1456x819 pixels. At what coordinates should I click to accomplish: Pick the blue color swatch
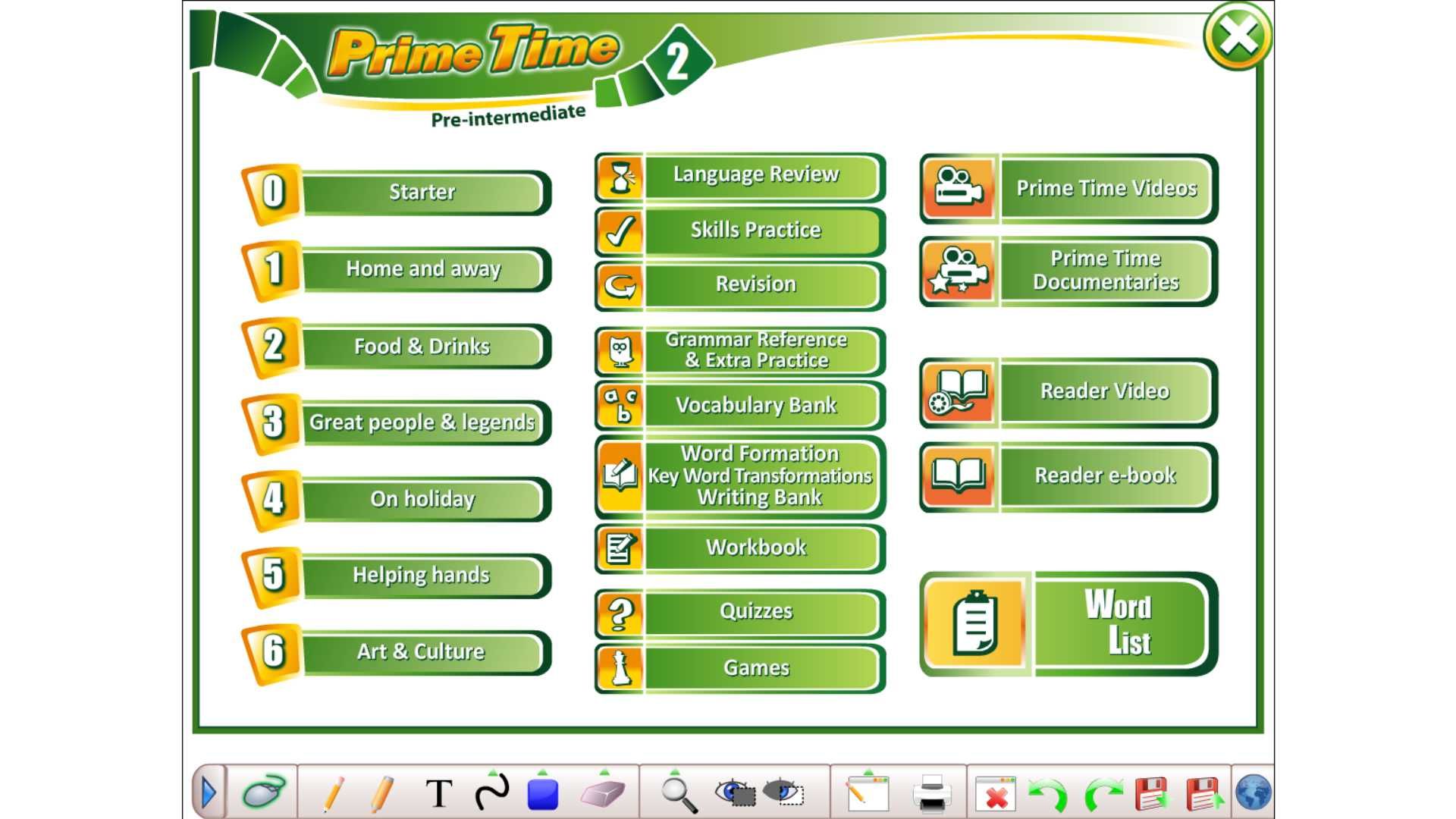pyautogui.click(x=542, y=793)
